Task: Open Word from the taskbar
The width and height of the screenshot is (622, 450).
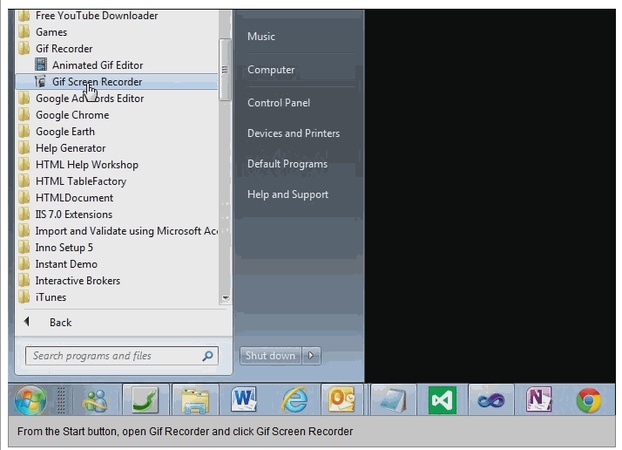Action: point(245,401)
